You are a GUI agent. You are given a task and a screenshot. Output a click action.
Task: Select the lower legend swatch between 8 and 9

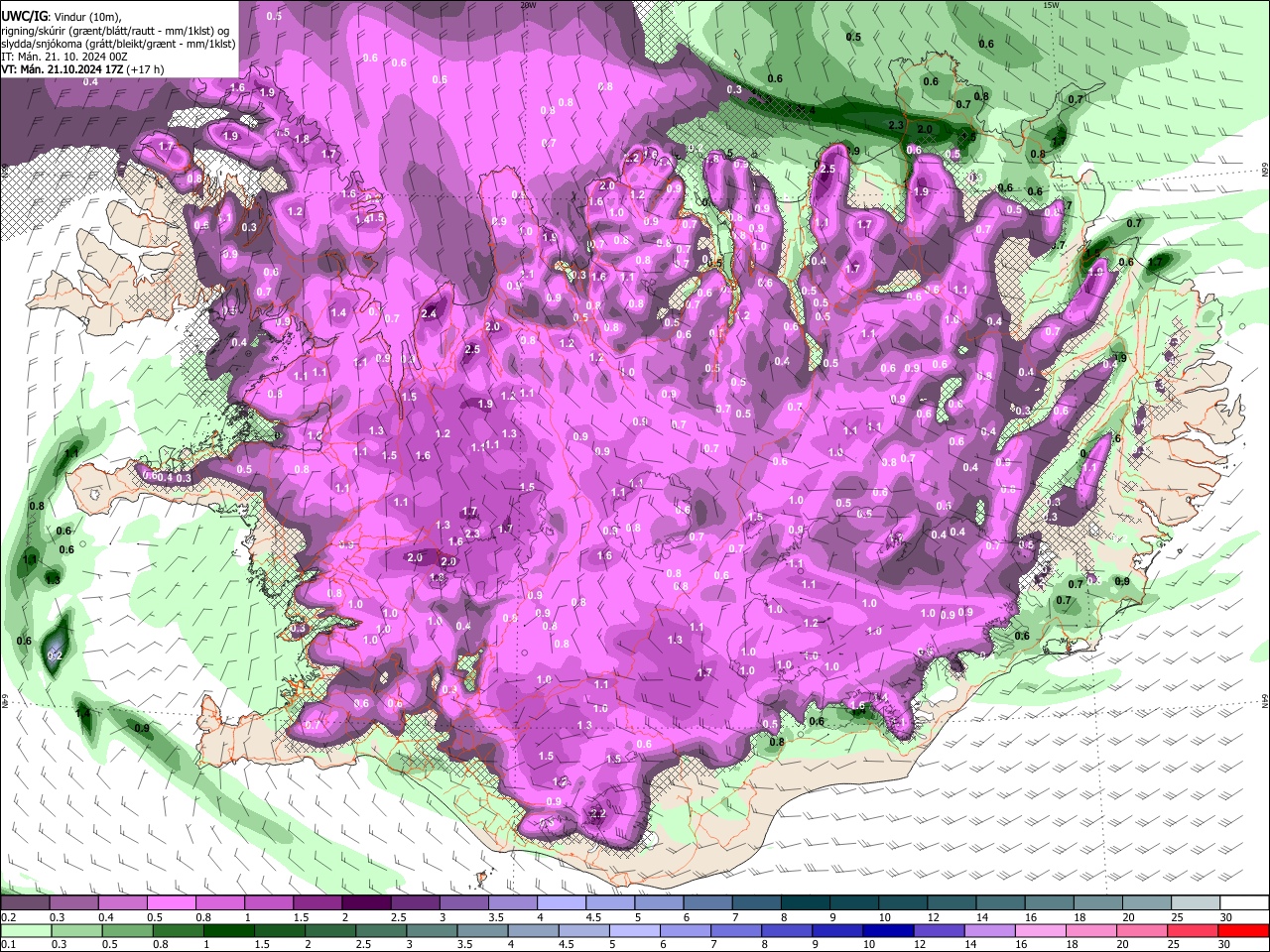[788, 930]
